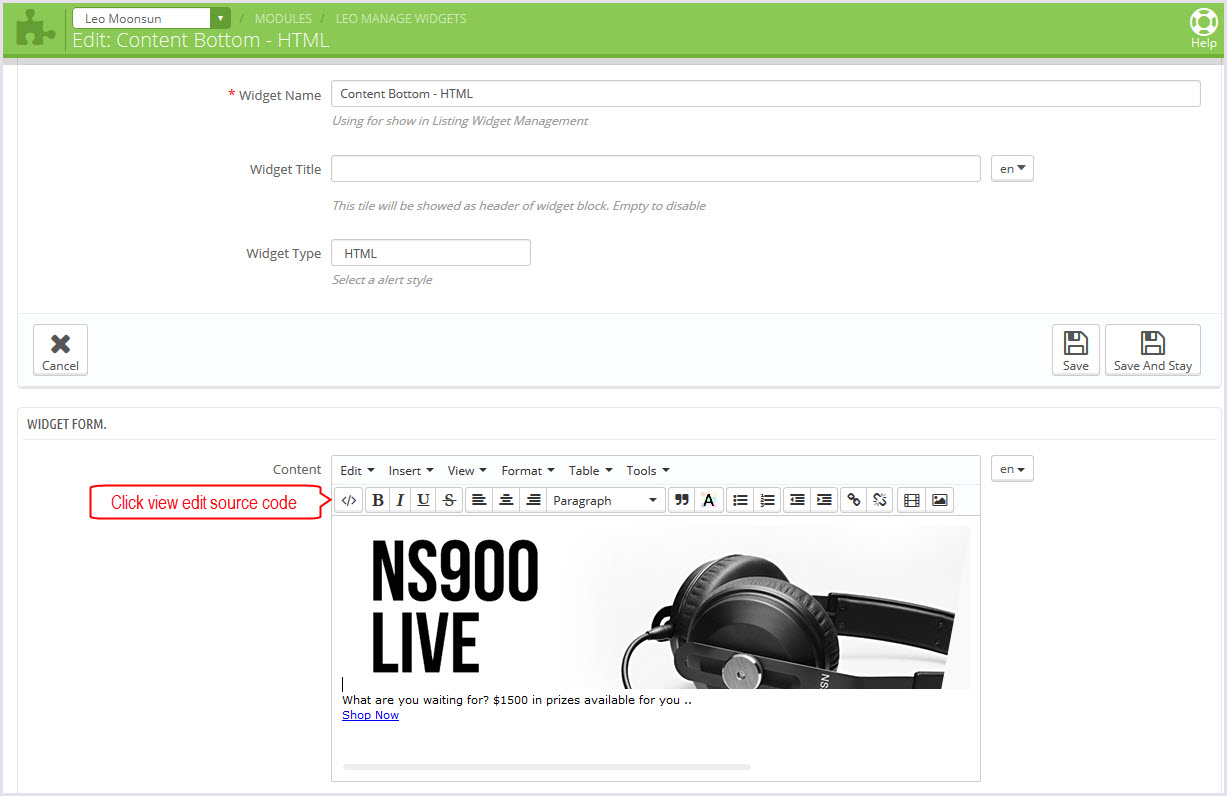
Task: Click the WIDGET FORM. section heading
Action: 67,424
